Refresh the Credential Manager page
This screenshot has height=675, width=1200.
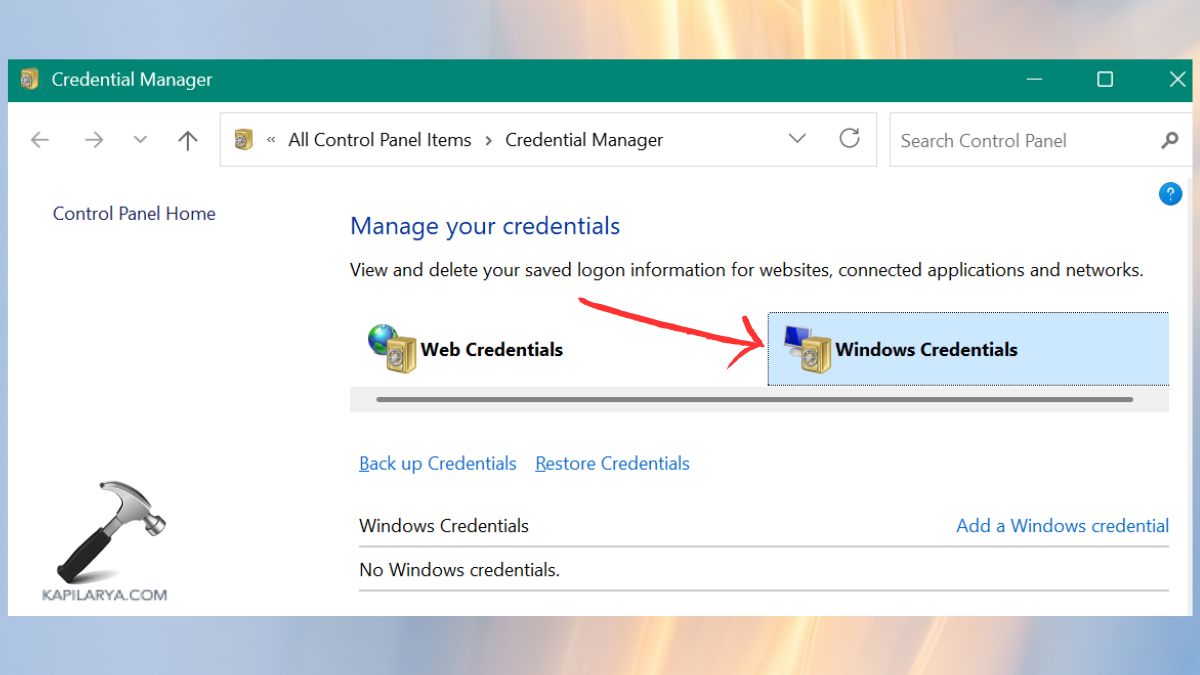[849, 139]
